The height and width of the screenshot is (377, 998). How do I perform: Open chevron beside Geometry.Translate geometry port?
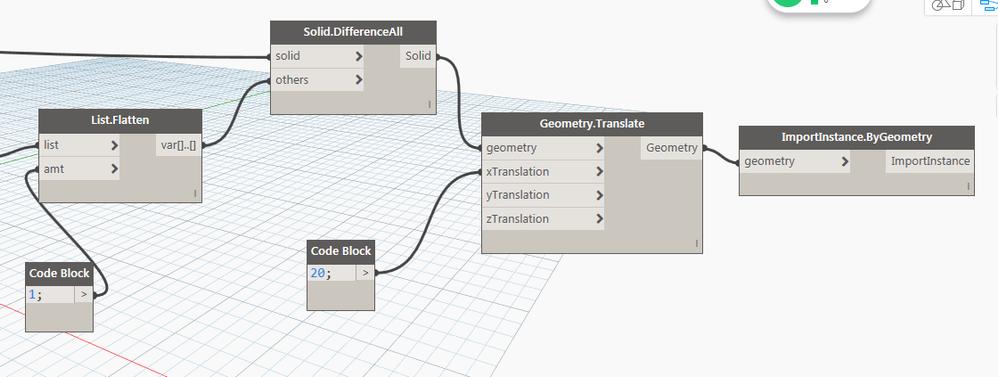(600, 148)
